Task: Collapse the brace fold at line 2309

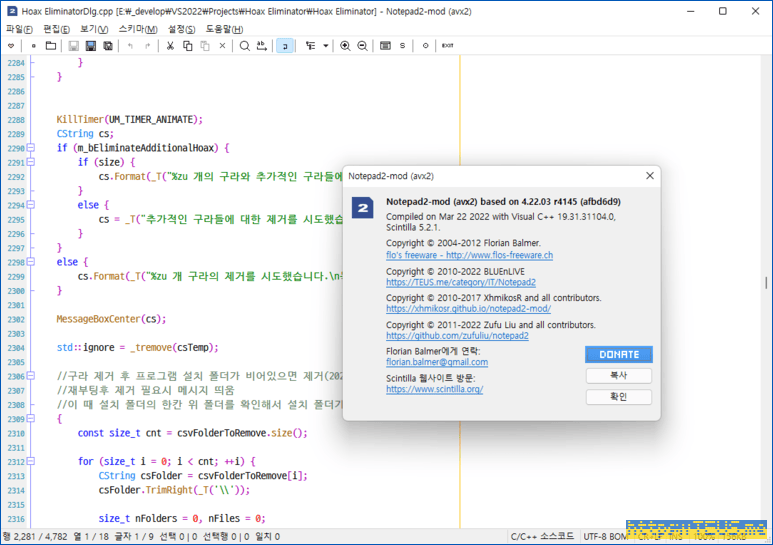Action: (31, 419)
